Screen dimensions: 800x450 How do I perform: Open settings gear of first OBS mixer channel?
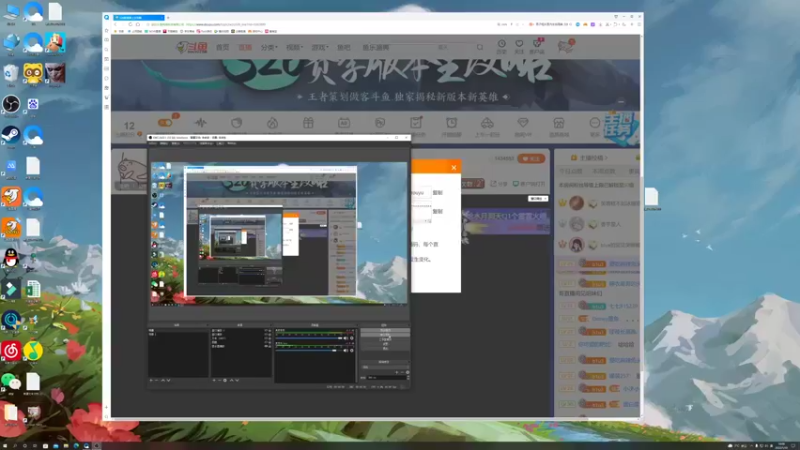click(x=352, y=338)
